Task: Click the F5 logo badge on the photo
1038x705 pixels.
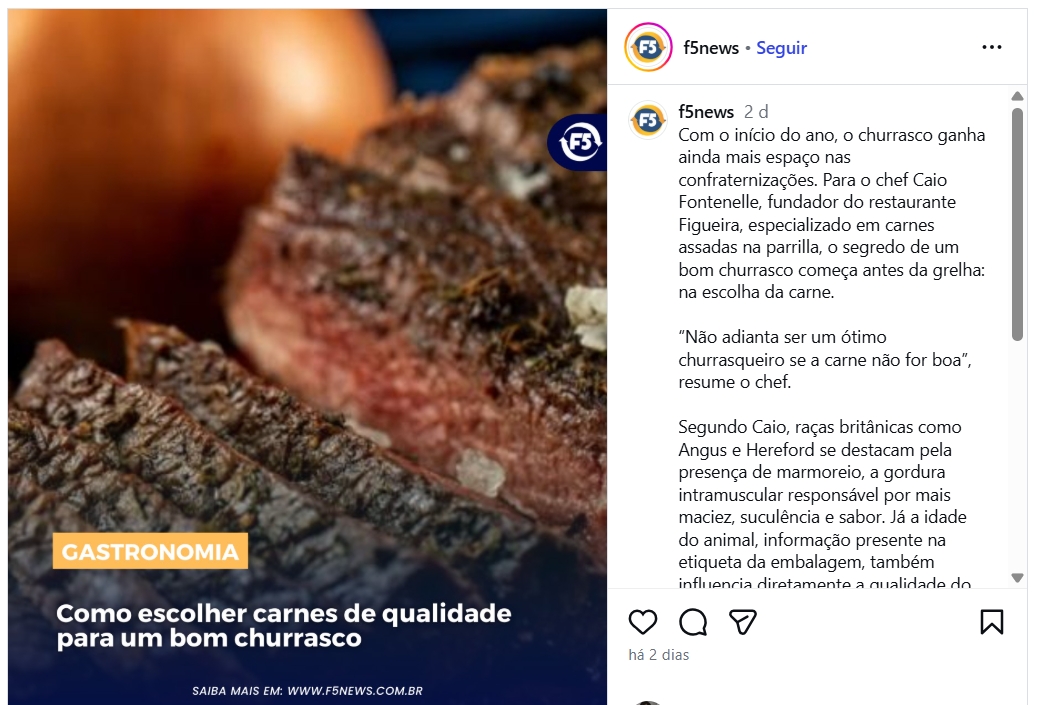Action: click(x=578, y=142)
